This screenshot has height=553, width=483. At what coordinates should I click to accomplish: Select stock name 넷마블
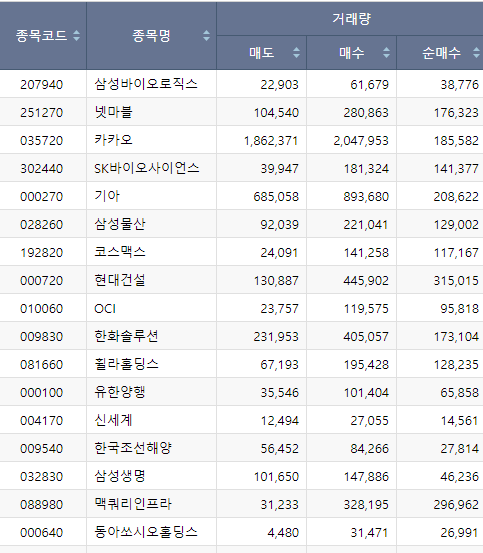(x=113, y=112)
